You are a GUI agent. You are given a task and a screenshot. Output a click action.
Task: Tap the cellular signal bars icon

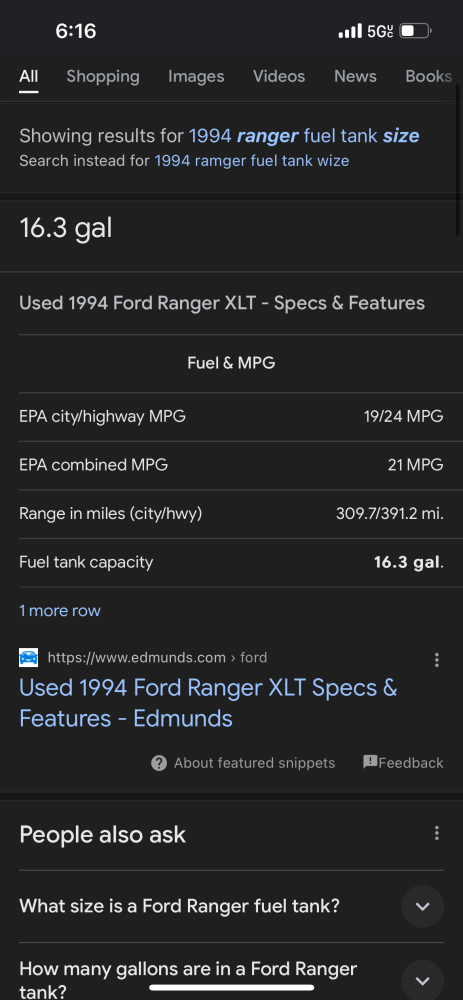pyautogui.click(x=350, y=31)
